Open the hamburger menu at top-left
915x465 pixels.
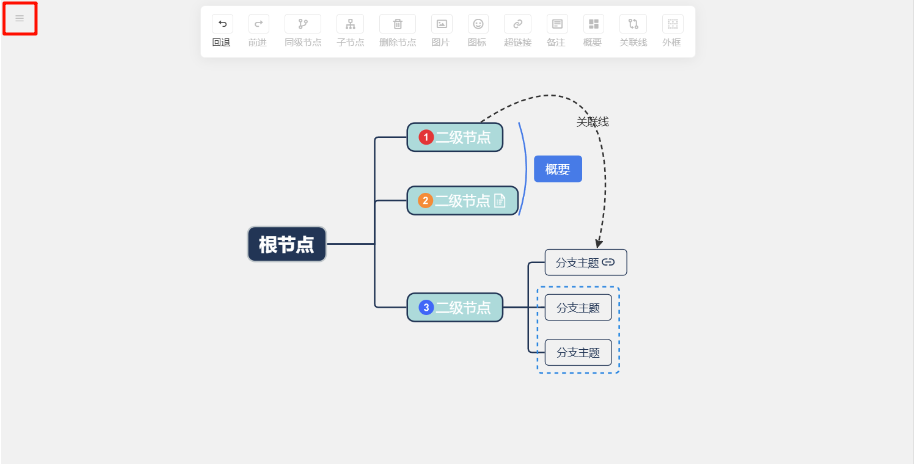tap(20, 18)
